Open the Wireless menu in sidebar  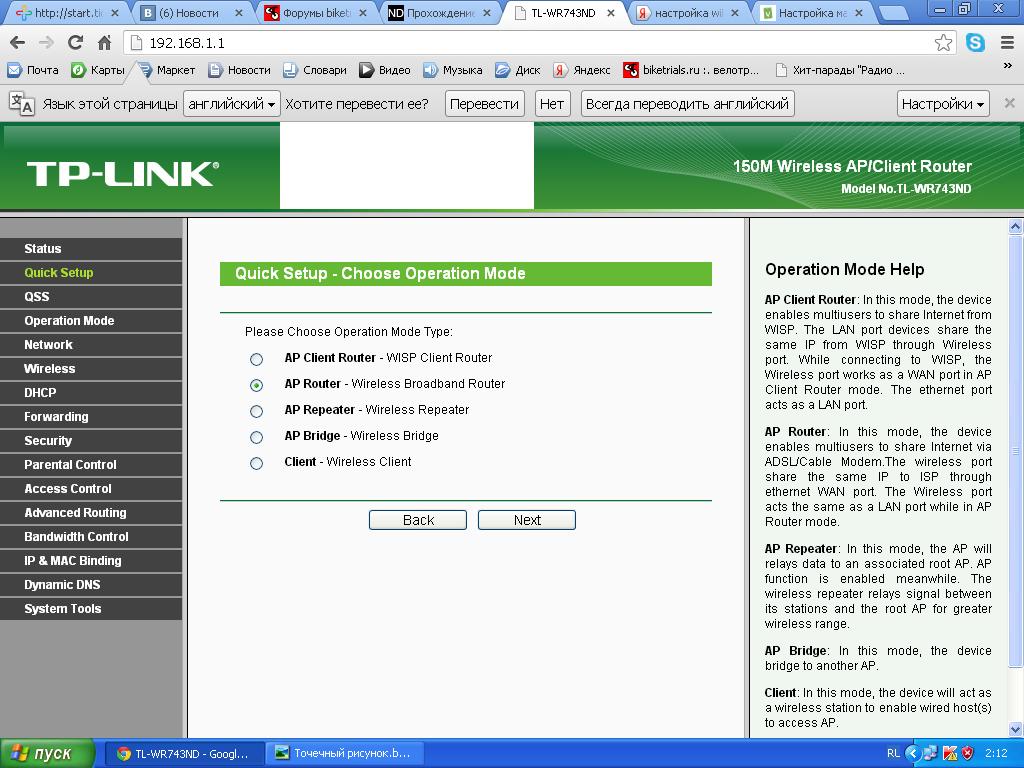[50, 369]
